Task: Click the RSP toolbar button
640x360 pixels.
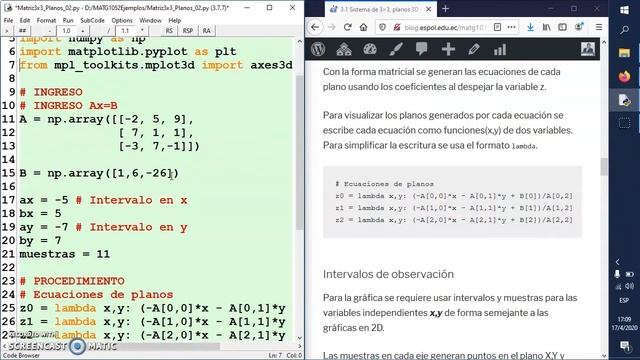Action: pos(187,31)
